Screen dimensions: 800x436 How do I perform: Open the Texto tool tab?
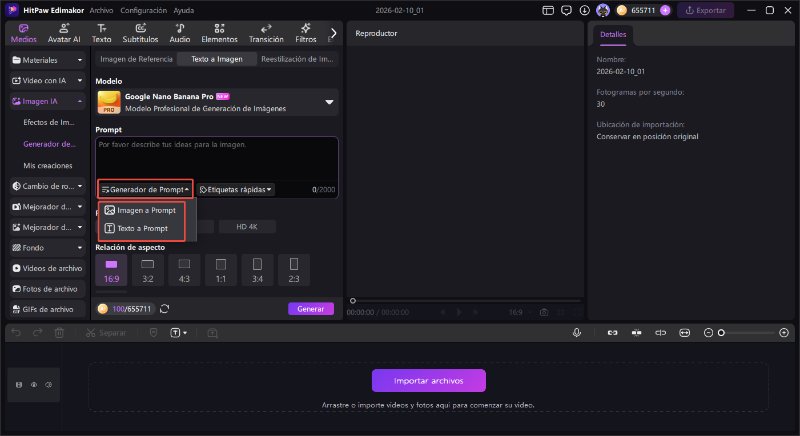pyautogui.click(x=102, y=33)
